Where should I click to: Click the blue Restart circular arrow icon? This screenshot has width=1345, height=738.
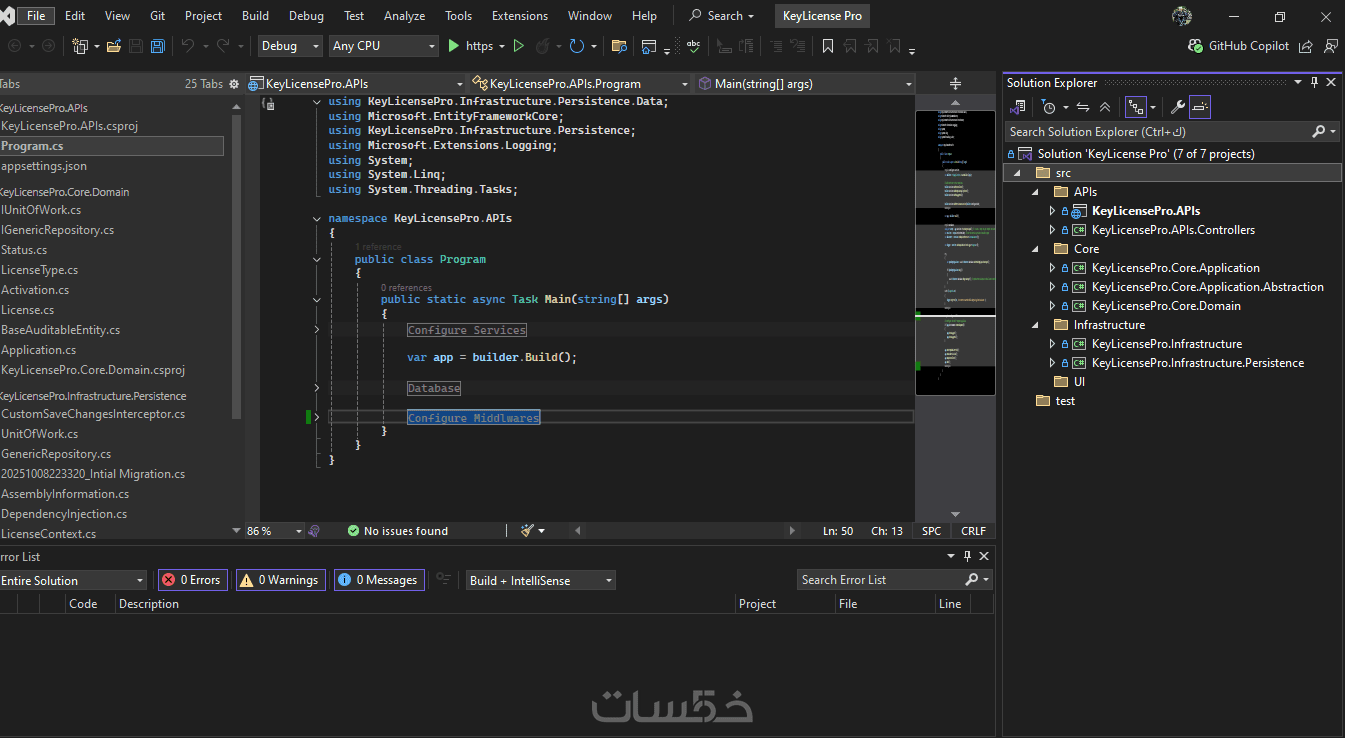point(576,46)
